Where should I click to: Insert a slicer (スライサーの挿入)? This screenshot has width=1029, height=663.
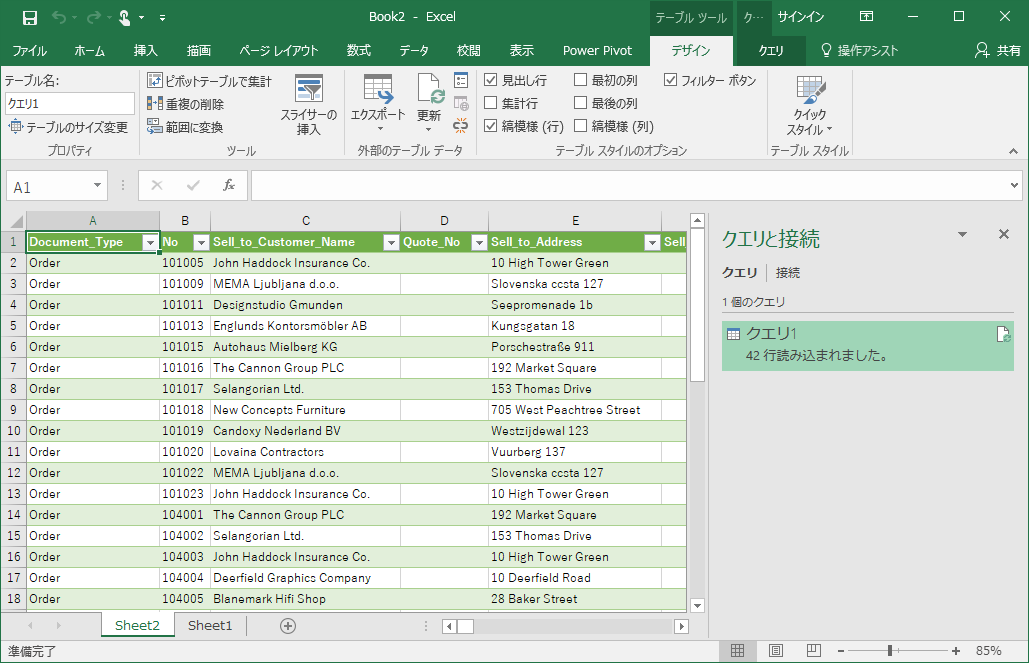308,104
